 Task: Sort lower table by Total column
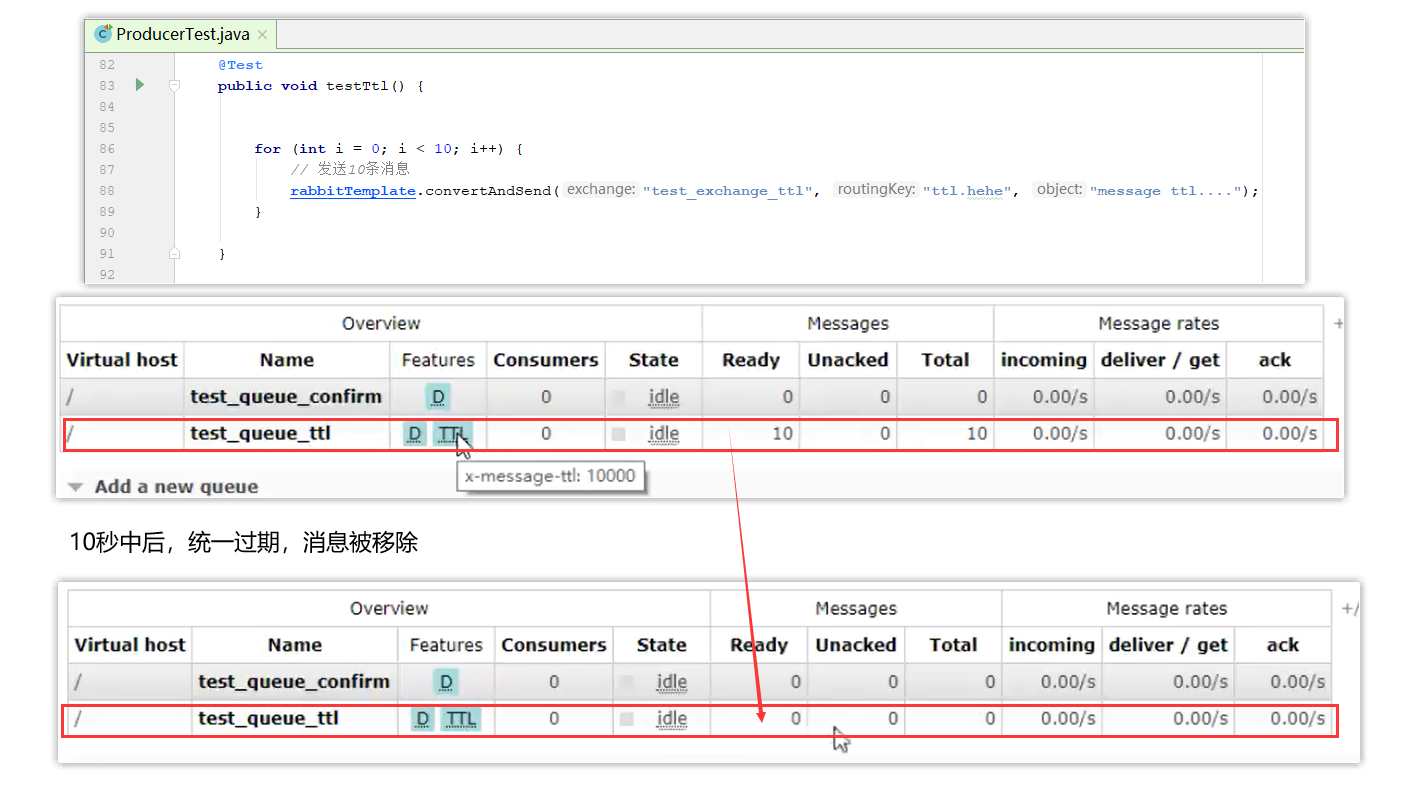(953, 645)
